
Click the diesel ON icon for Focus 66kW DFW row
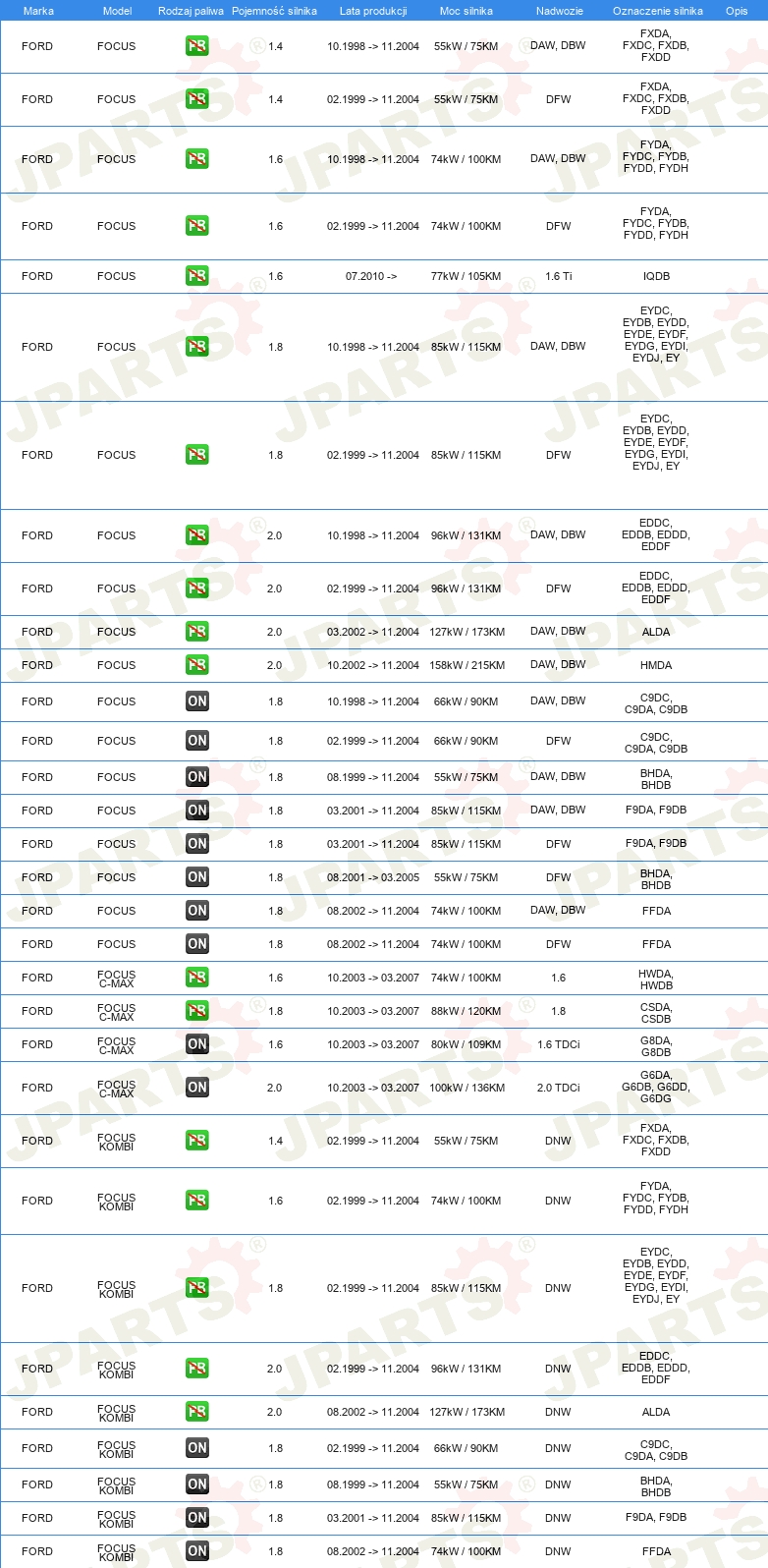(x=197, y=741)
